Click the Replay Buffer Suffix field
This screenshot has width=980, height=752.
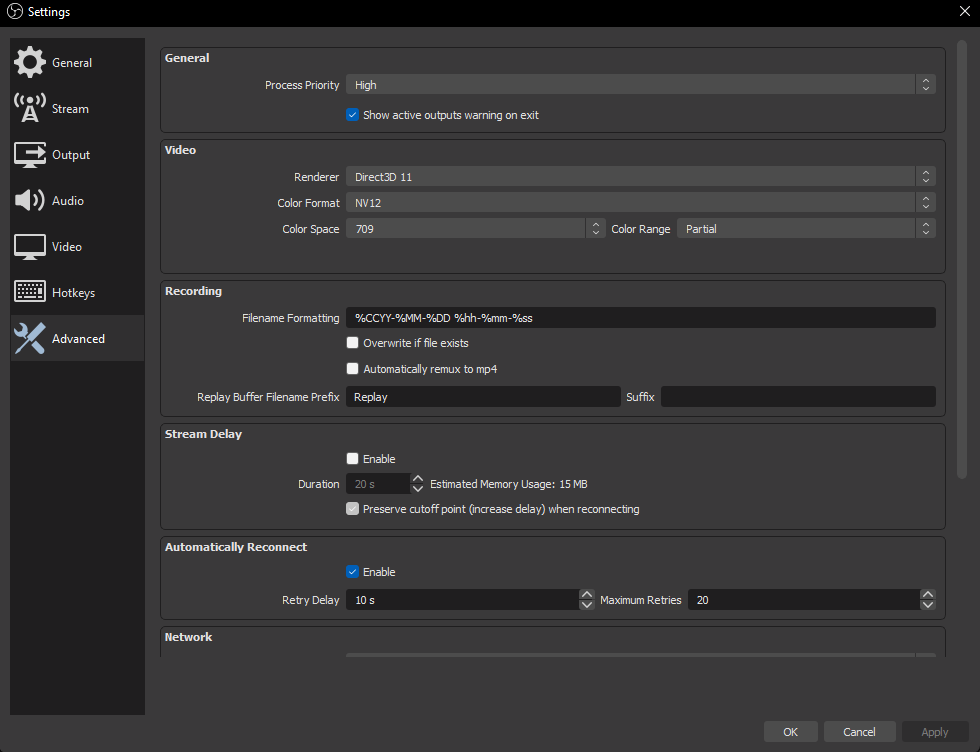[798, 396]
